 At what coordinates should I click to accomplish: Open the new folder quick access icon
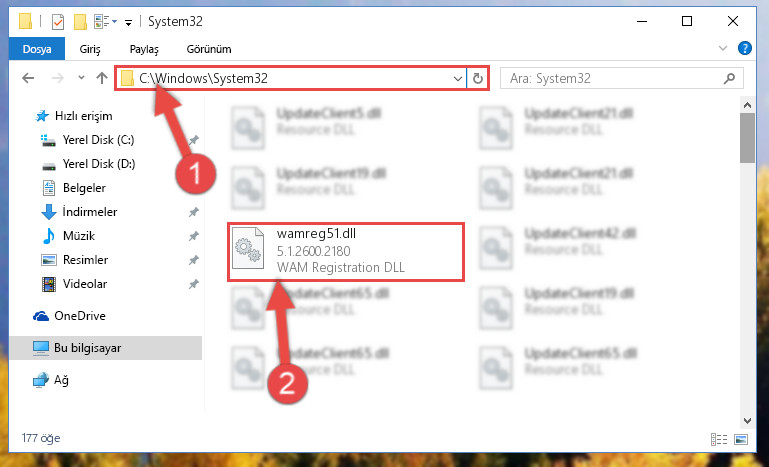click(x=80, y=22)
